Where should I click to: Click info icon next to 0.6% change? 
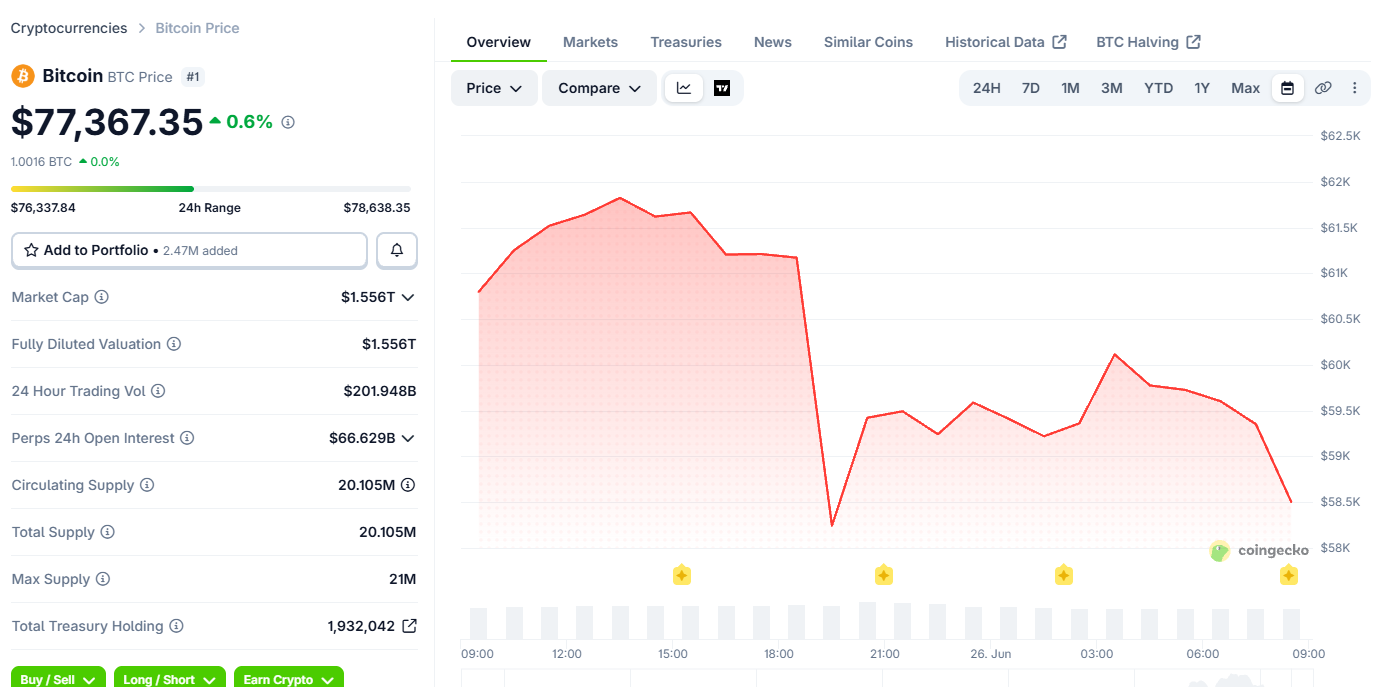288,122
